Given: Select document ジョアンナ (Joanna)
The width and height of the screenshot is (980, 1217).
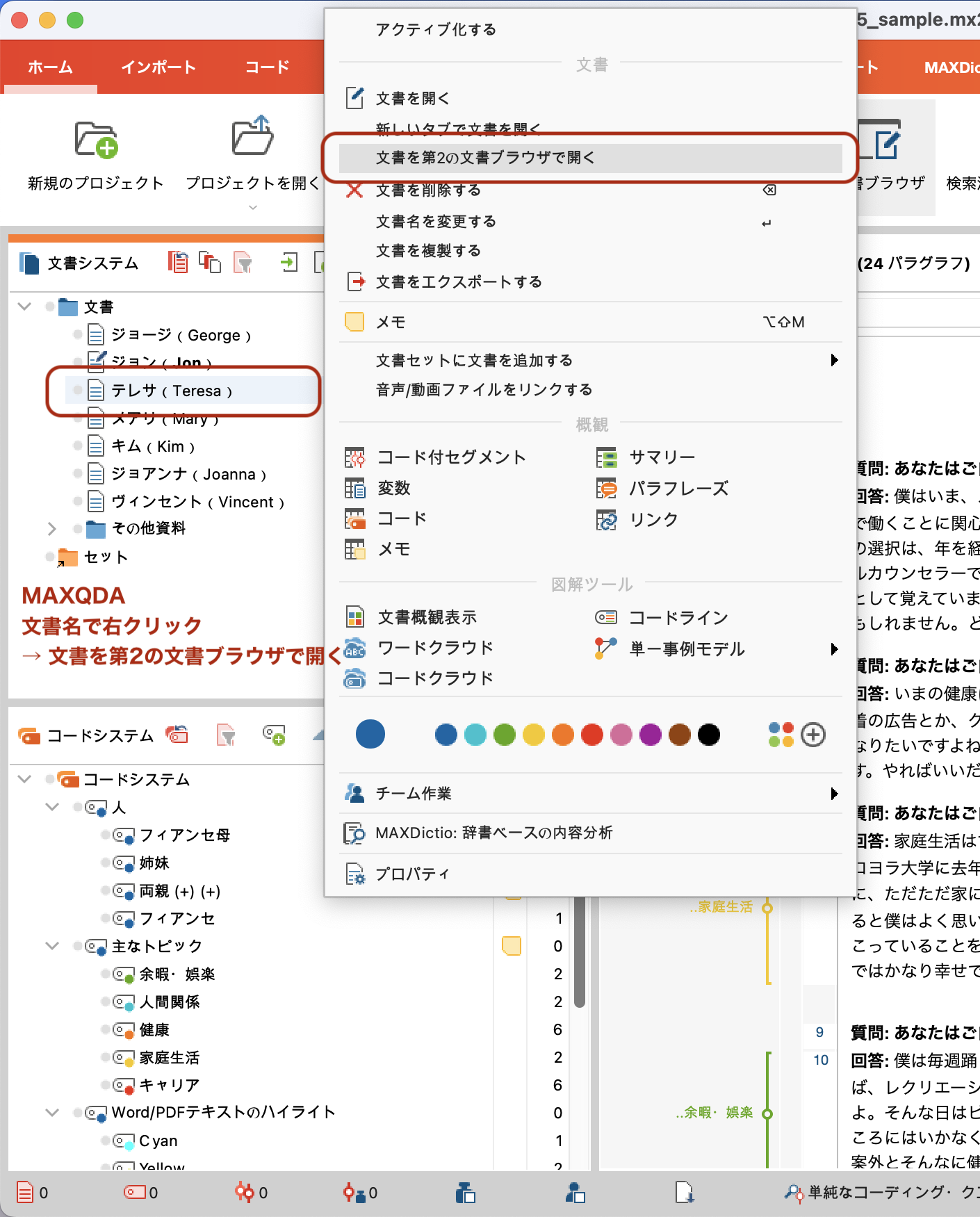Looking at the screenshot, I should pyautogui.click(x=189, y=474).
